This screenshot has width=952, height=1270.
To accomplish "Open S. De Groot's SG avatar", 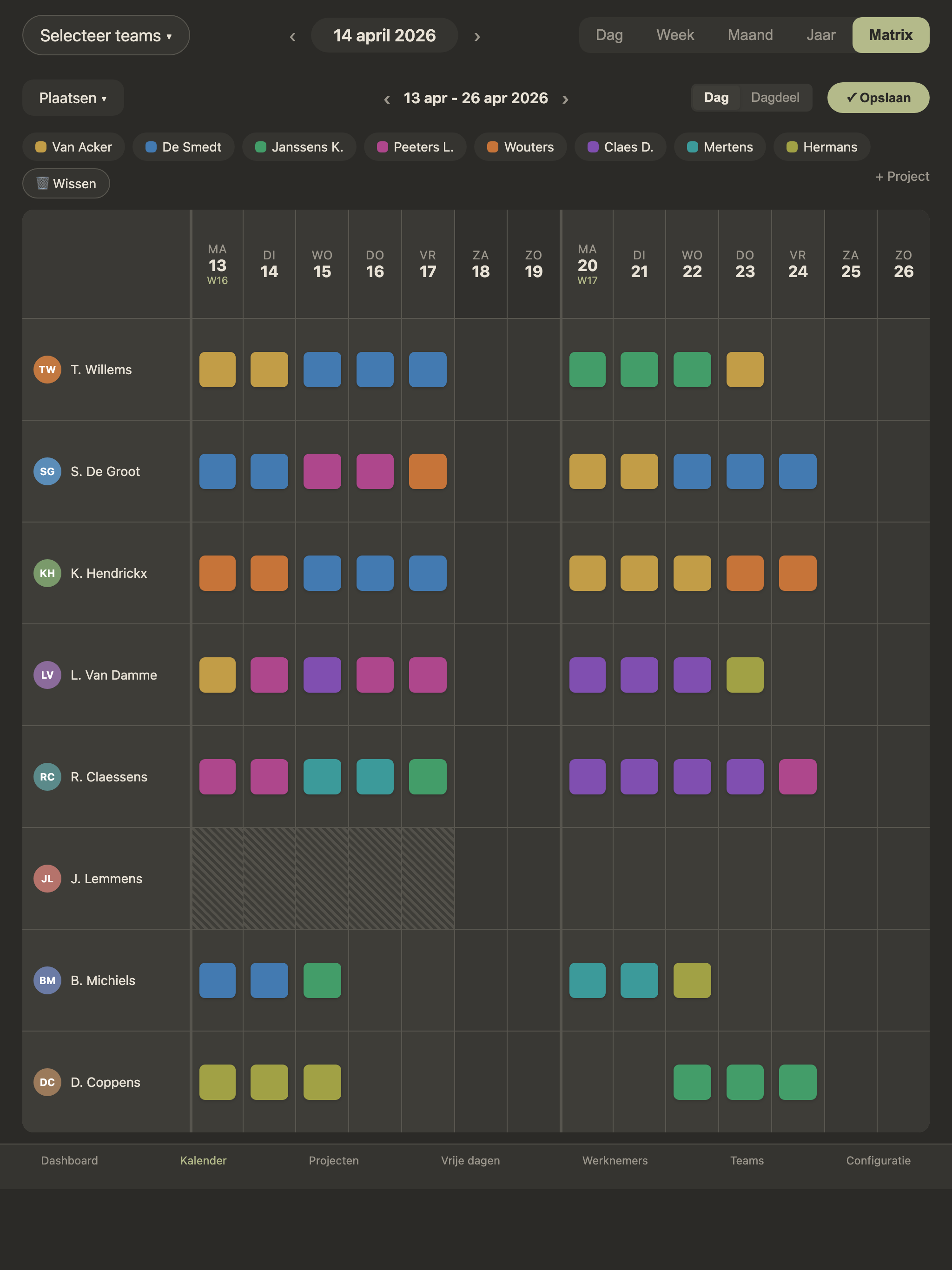I will click(x=47, y=471).
